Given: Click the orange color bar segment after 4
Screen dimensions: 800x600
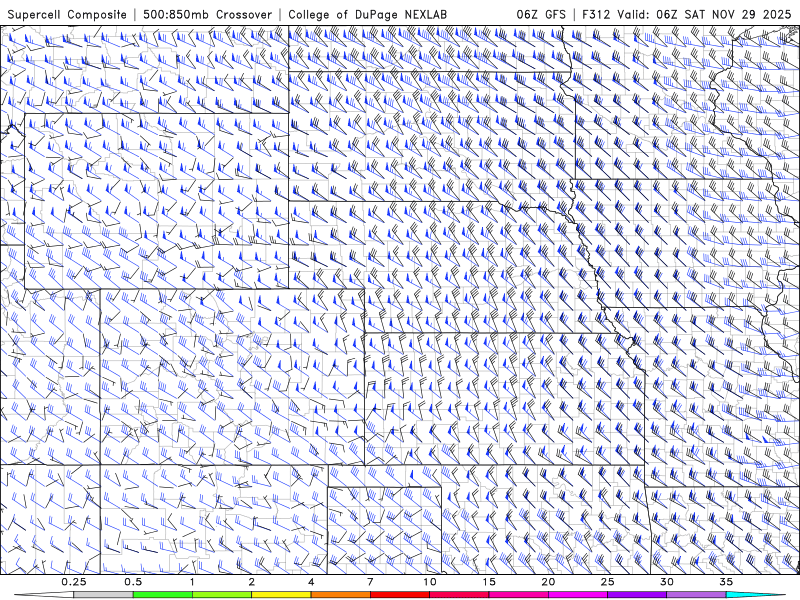Looking at the screenshot, I should coord(340,595).
